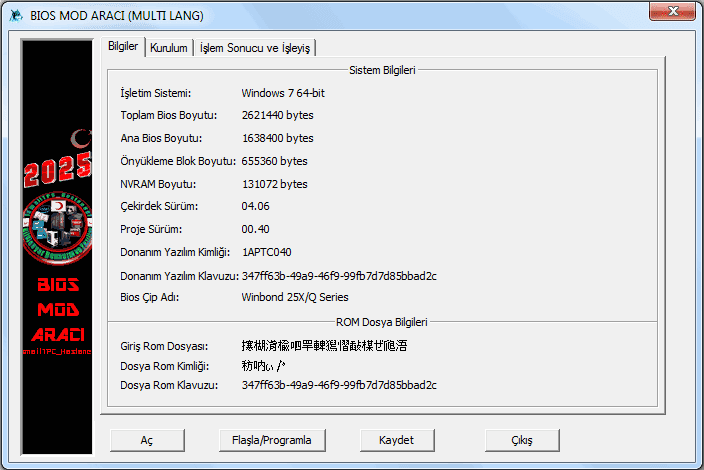
Task: Click the Giriş Rom Dosyası value text
Action: (324, 346)
